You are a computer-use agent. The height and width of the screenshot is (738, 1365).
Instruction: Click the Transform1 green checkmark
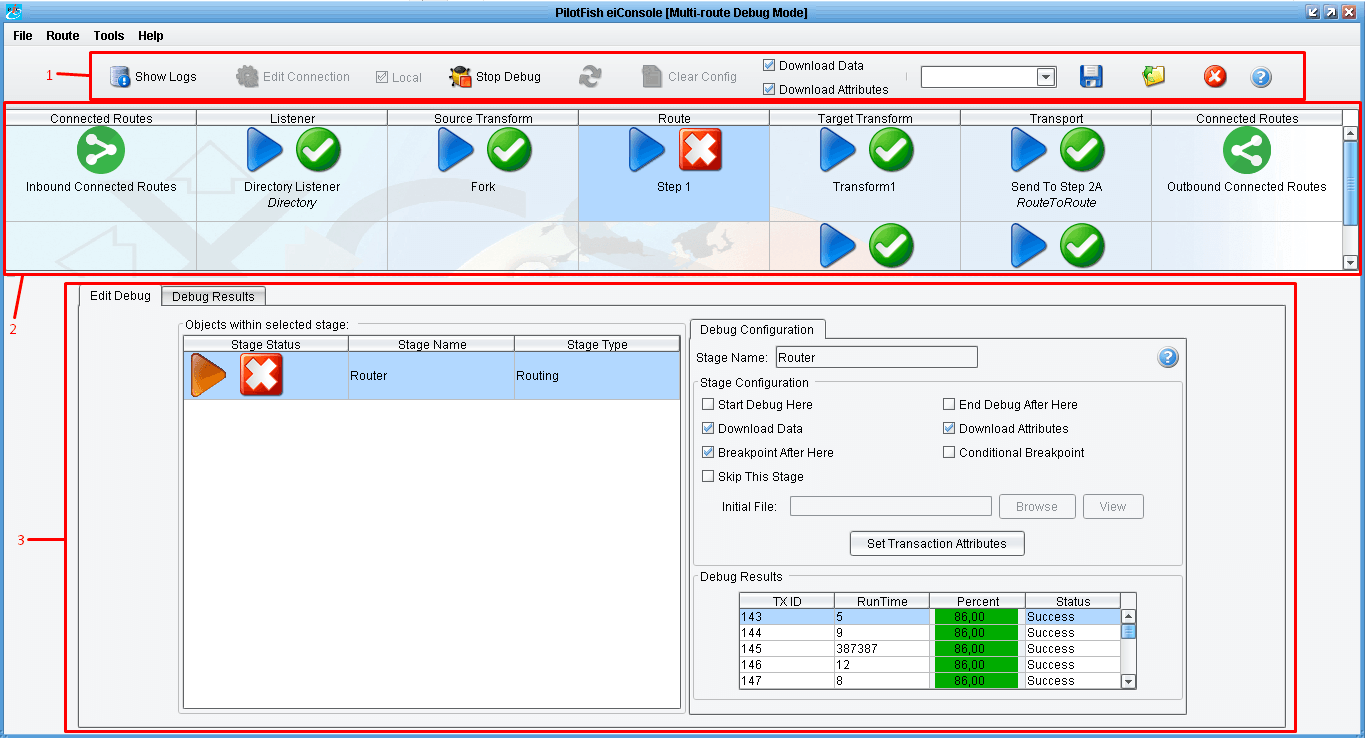(892, 151)
